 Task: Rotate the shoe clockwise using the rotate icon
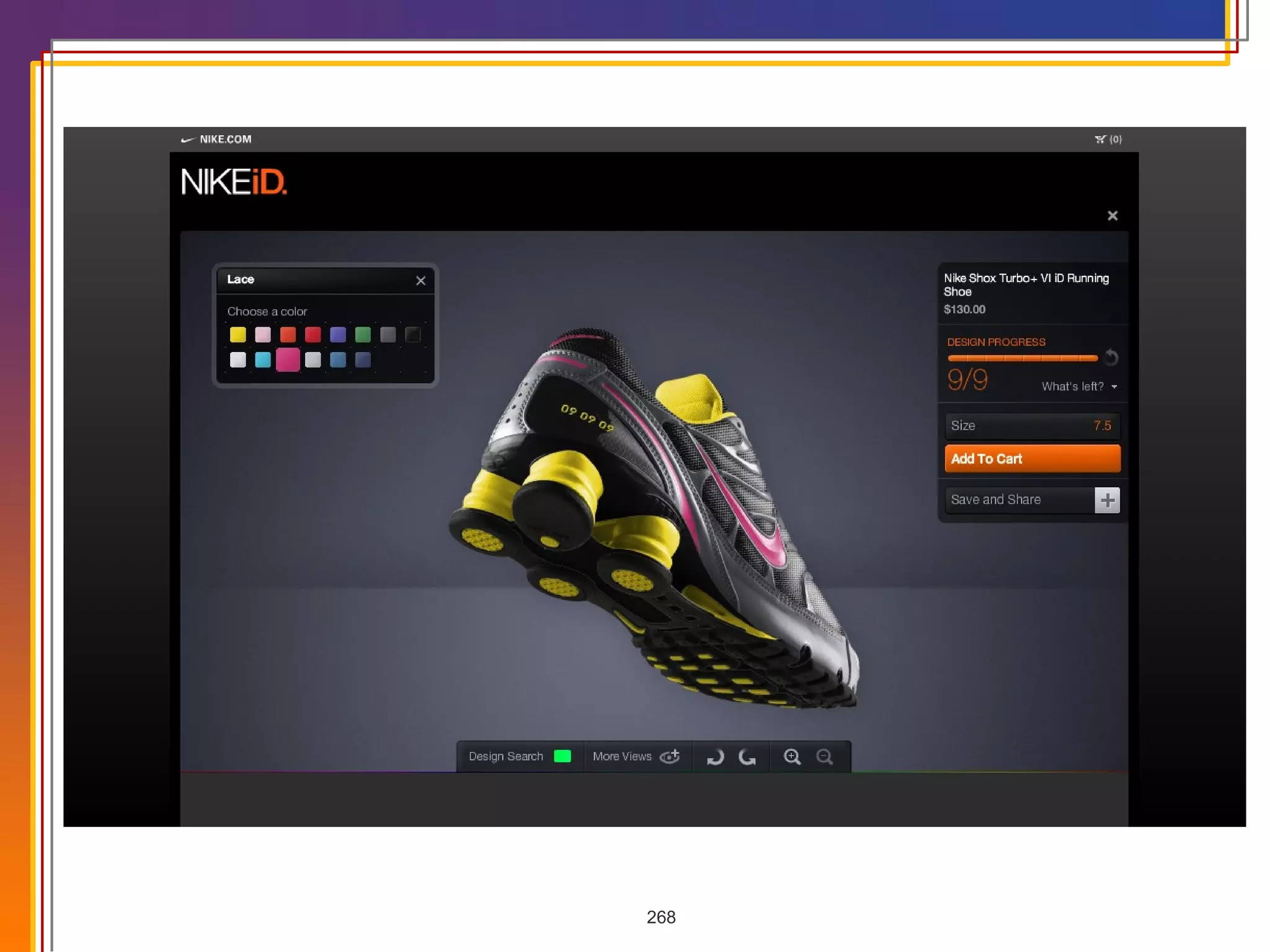click(715, 757)
